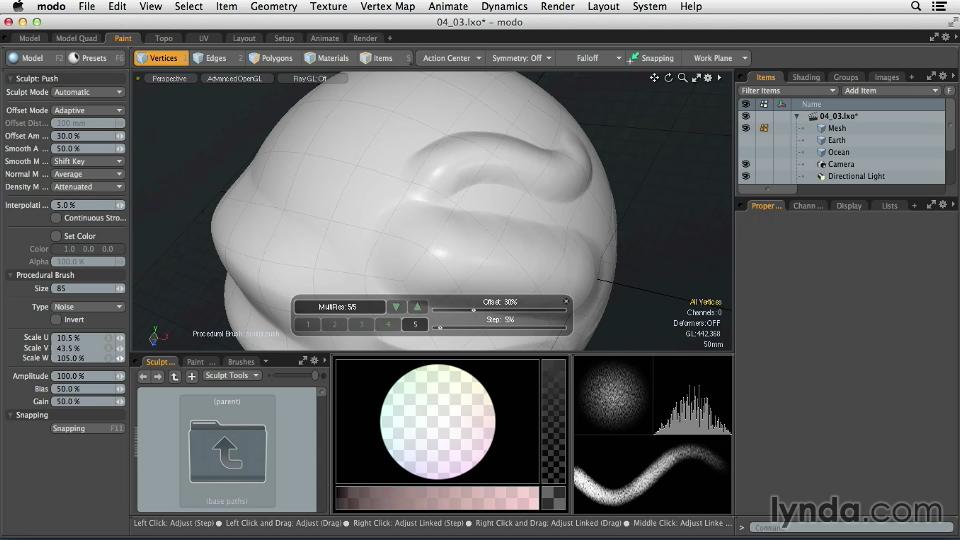Open viewport settings gear icon
The width and height of the screenshot is (960, 540).
pyautogui.click(x=708, y=78)
